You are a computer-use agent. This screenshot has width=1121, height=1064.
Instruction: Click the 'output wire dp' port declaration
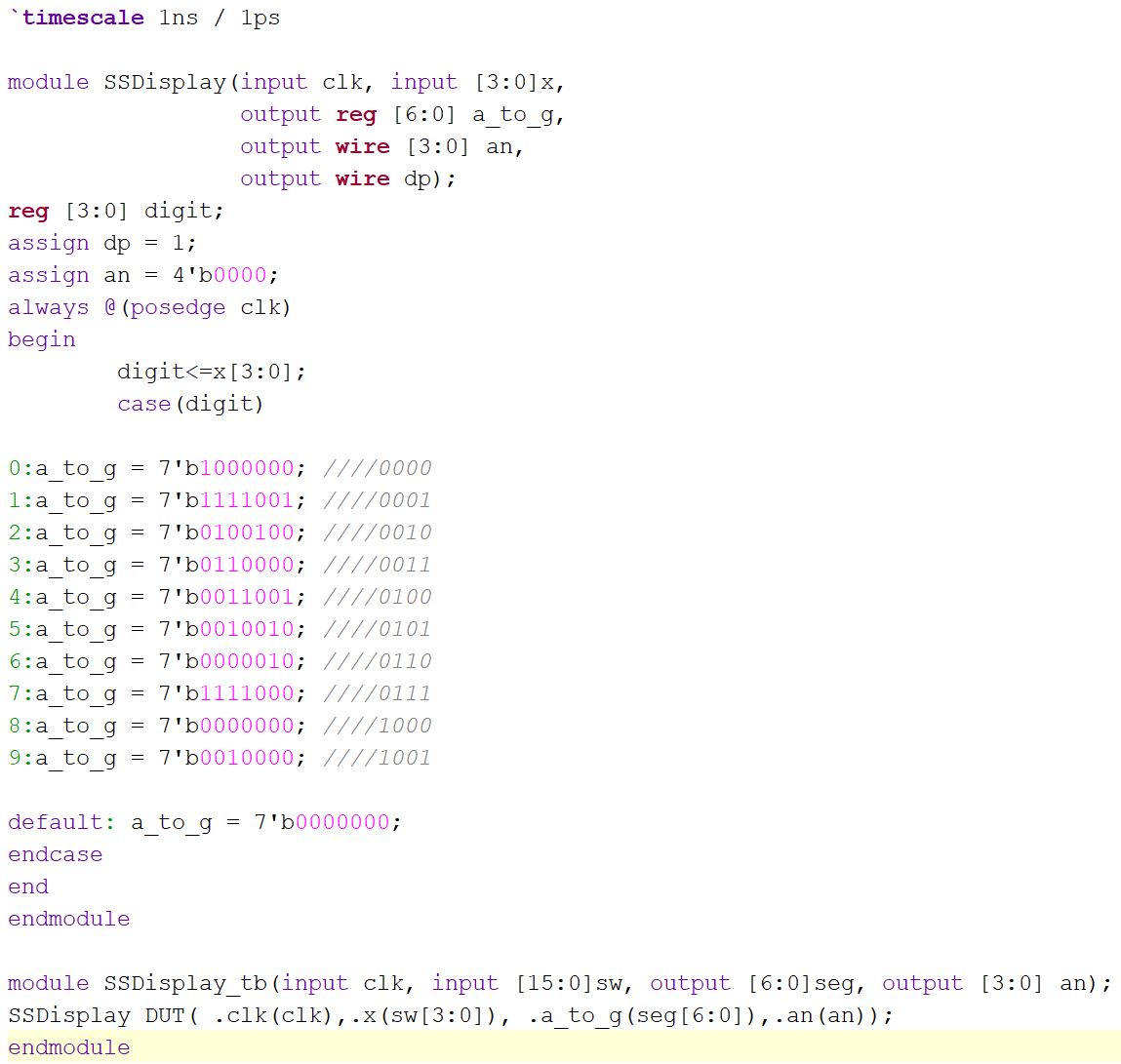(x=347, y=178)
